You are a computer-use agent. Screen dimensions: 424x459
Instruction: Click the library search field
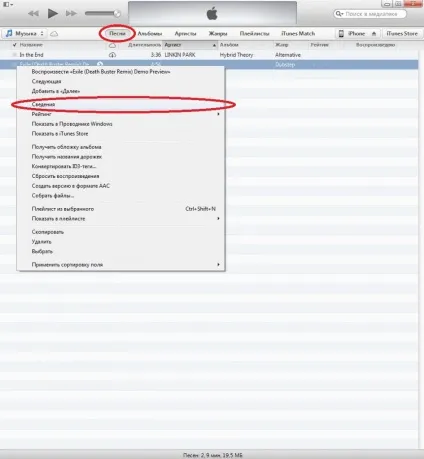(x=370, y=14)
